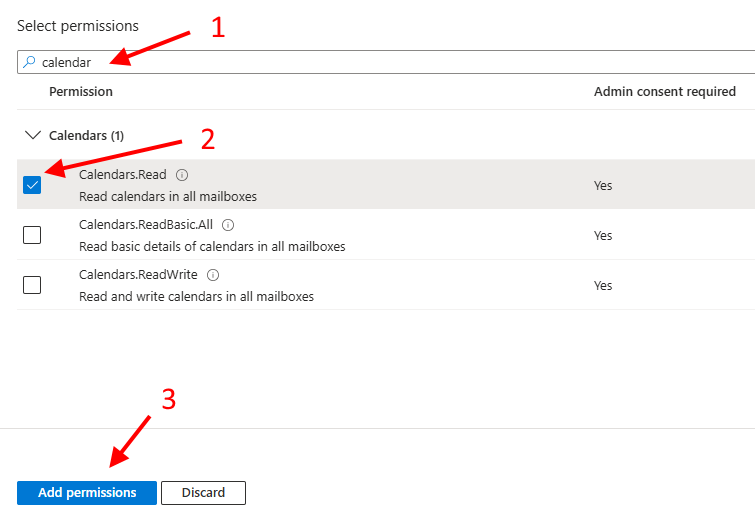
Task: Enable the Calendars.ReadBasic.All checkbox
Action: [x=32, y=235]
